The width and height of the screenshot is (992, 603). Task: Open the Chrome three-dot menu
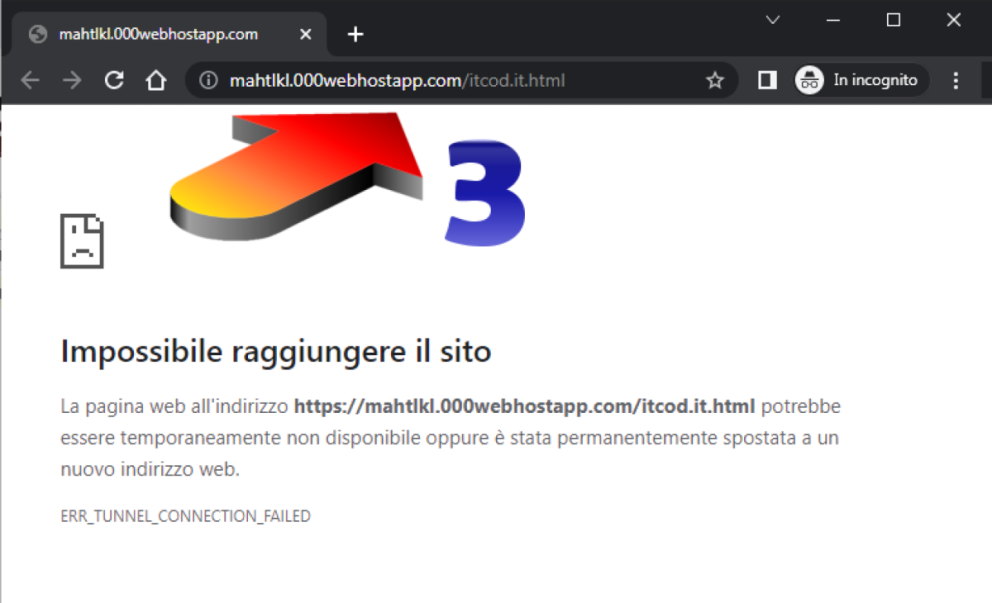coord(955,80)
